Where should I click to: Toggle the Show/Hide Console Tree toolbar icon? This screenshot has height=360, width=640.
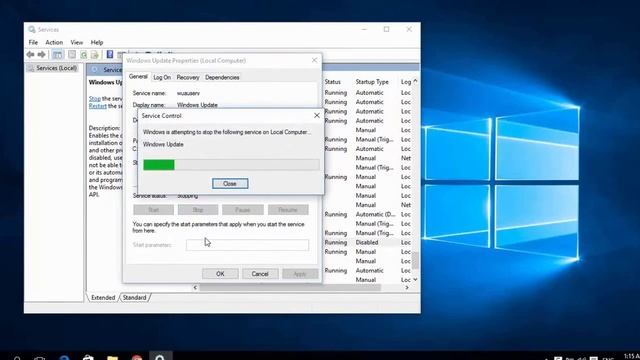point(58,54)
